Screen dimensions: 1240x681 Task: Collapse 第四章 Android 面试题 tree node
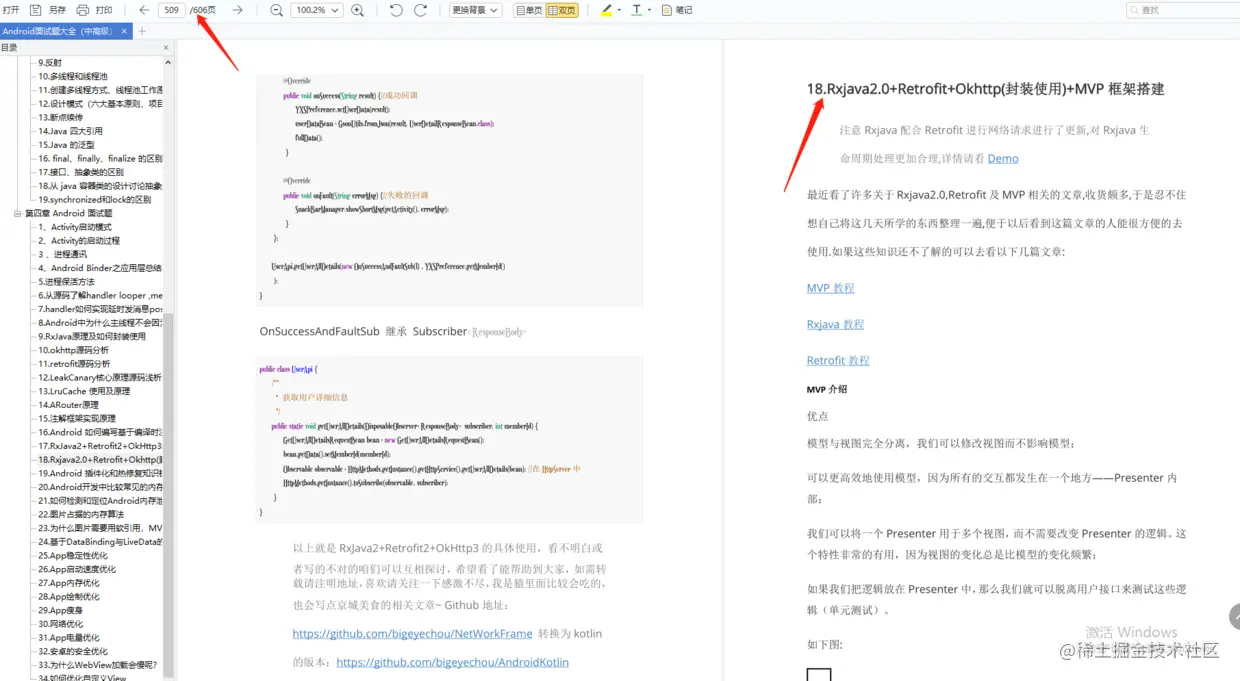[x=18, y=213]
